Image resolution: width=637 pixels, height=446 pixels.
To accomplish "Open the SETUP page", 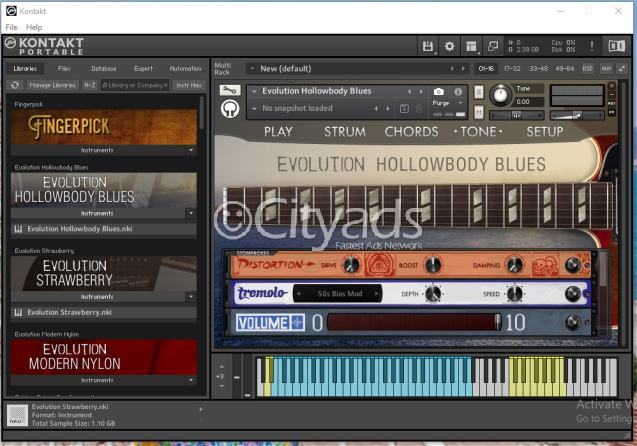I will (x=545, y=132).
